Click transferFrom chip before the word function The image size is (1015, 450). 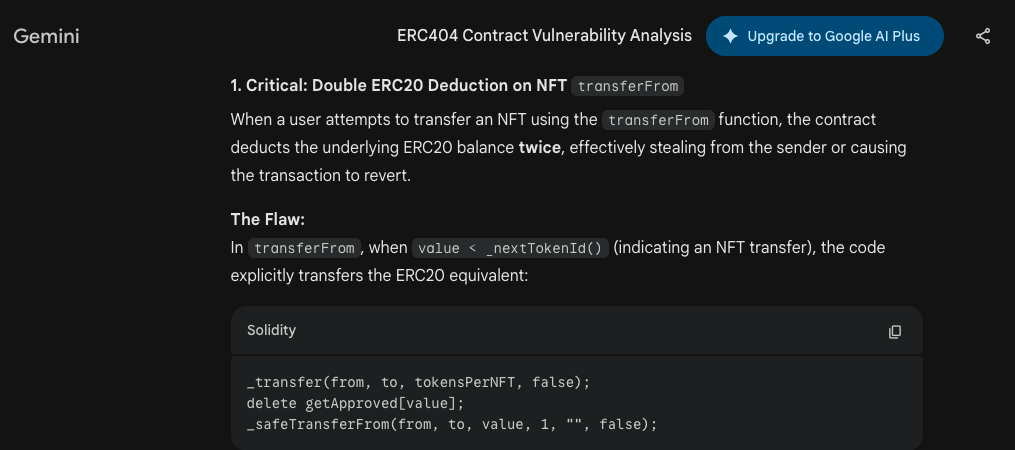(x=660, y=120)
